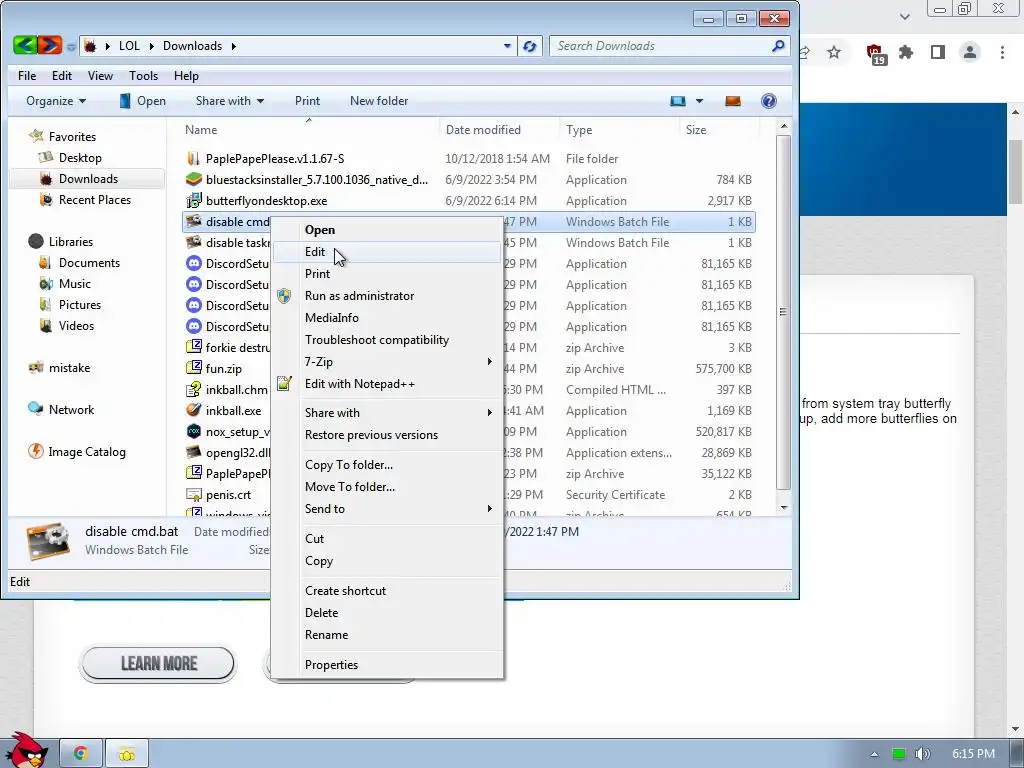The image size is (1024, 768).
Task: Select Network in navigation pane
Action: tap(71, 409)
